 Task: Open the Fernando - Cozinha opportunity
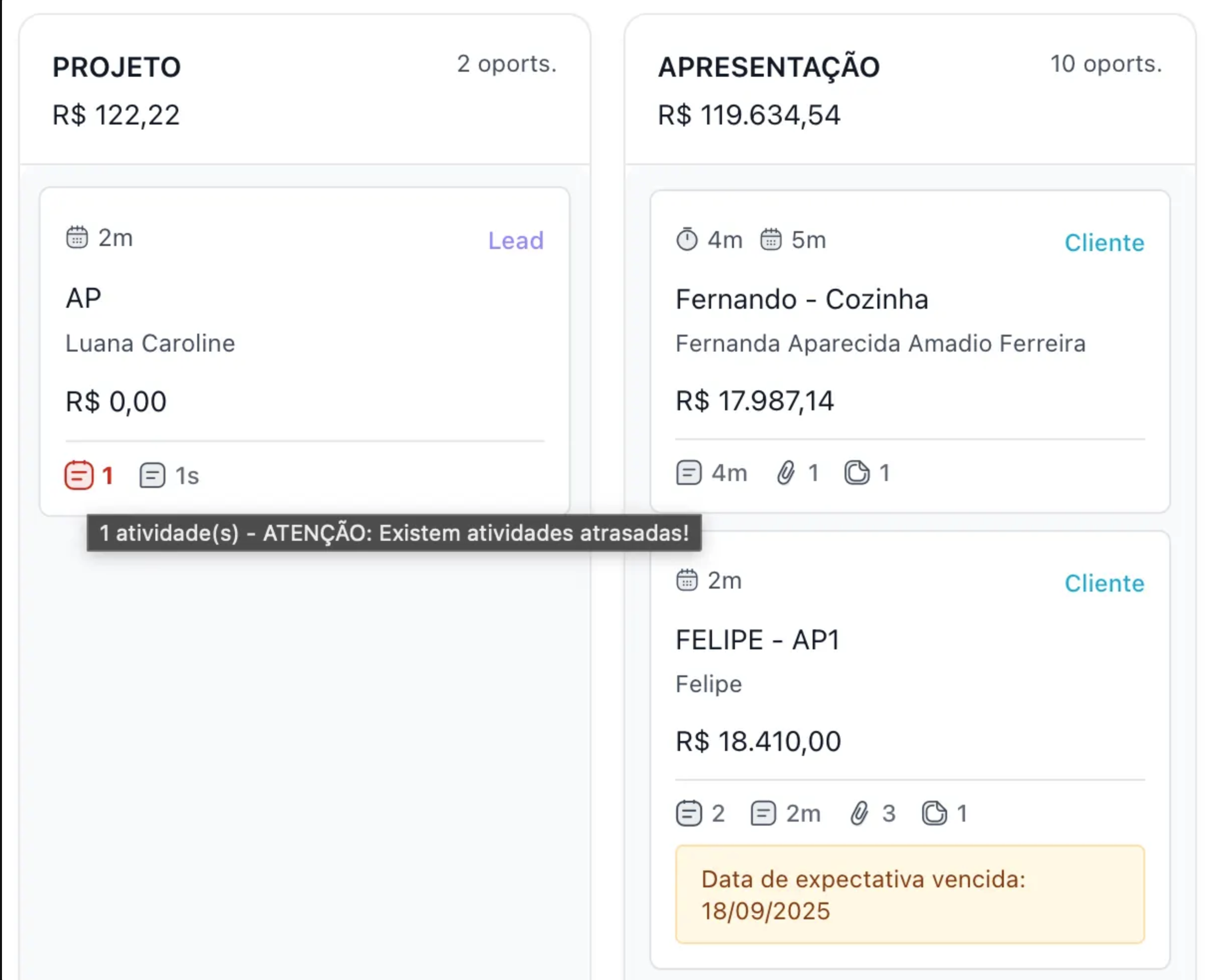802,299
